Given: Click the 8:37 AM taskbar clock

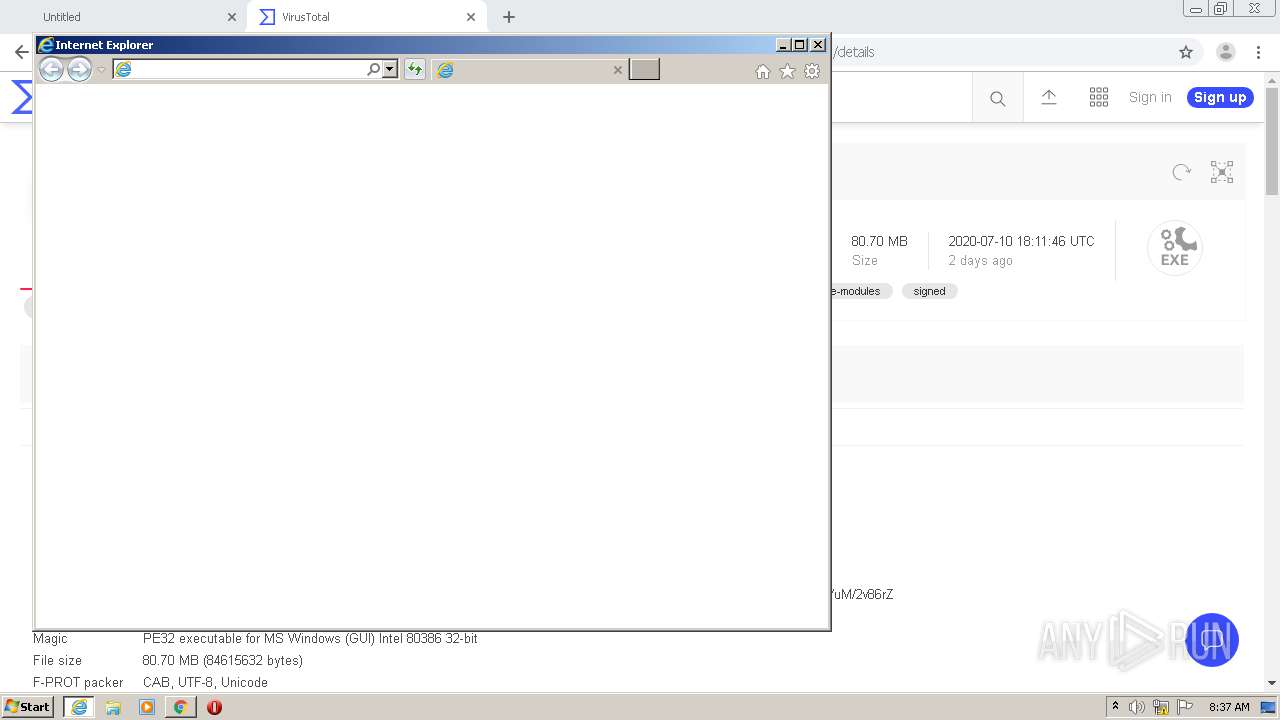Looking at the screenshot, I should click(1229, 707).
